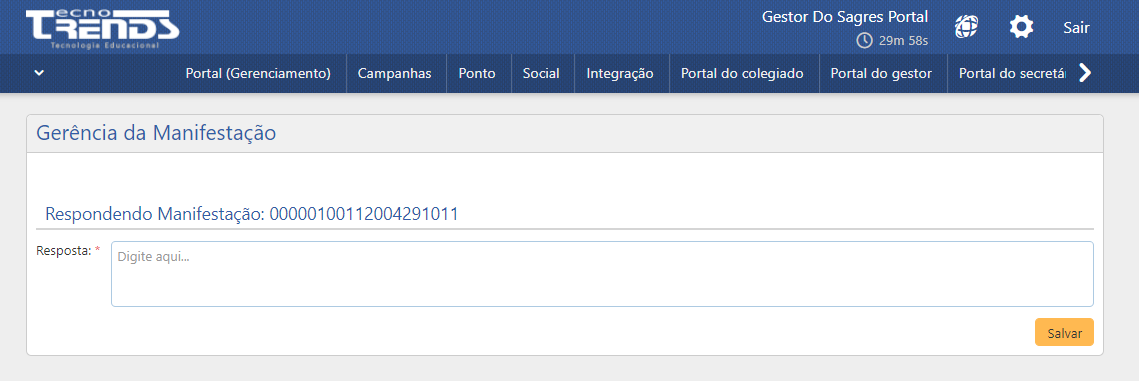The width and height of the screenshot is (1139, 381).
Task: Click the 29m 58s session time
Action: pyautogui.click(x=904, y=41)
